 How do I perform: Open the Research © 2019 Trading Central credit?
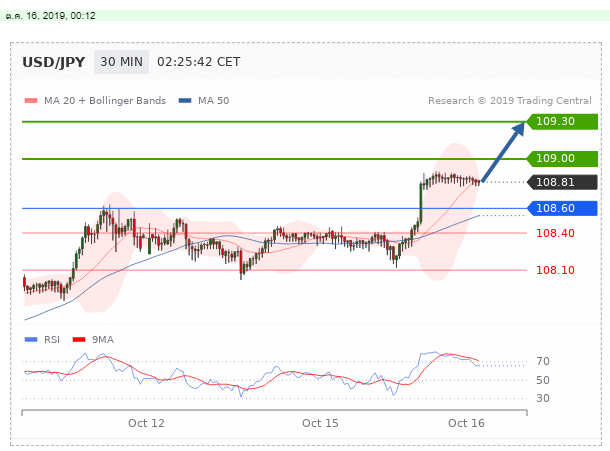click(x=511, y=101)
